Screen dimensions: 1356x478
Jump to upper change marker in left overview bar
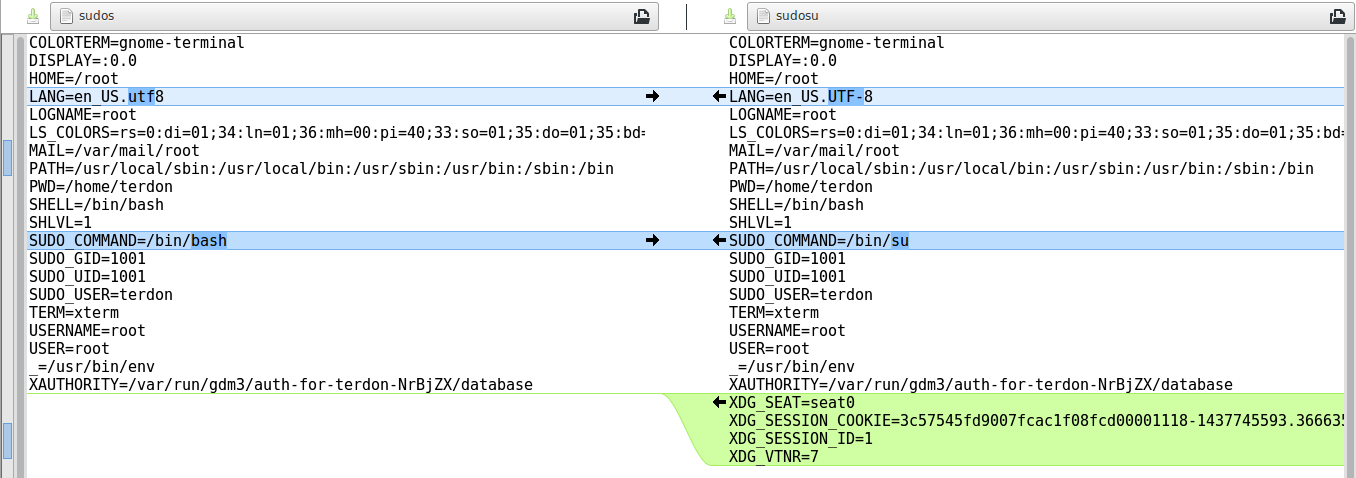pos(8,157)
